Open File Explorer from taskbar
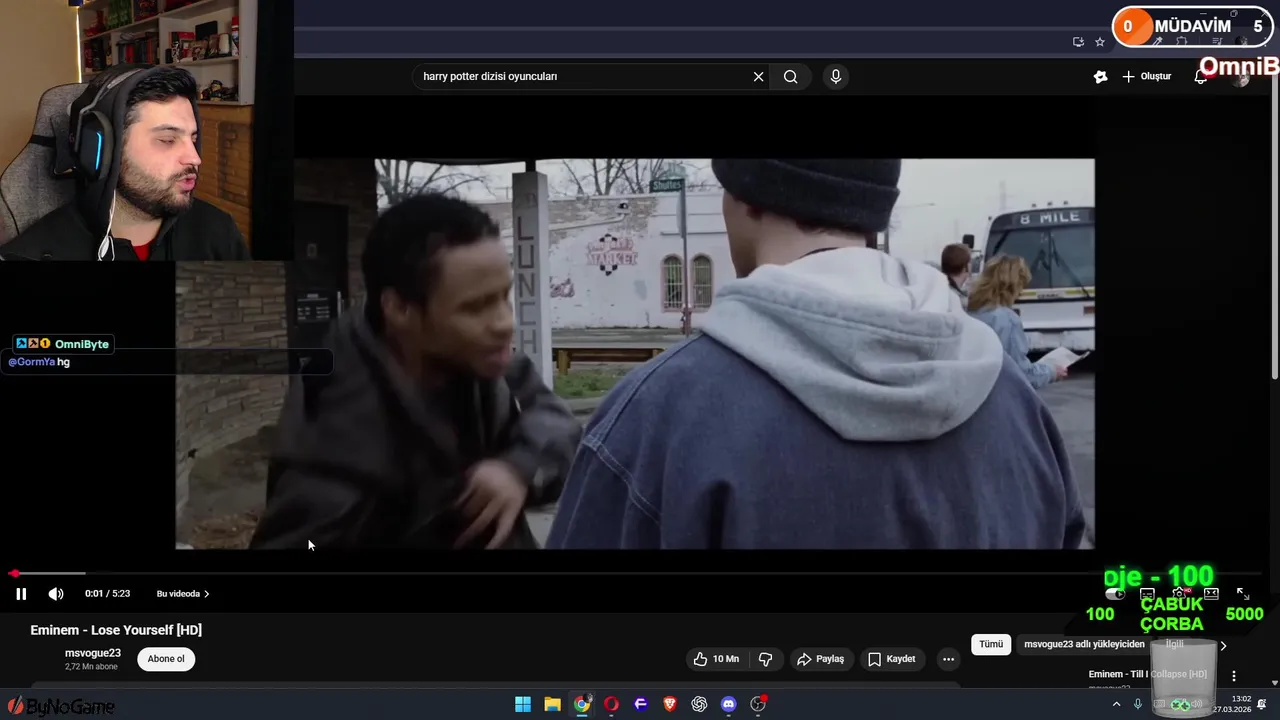1280x720 pixels. pos(552,704)
